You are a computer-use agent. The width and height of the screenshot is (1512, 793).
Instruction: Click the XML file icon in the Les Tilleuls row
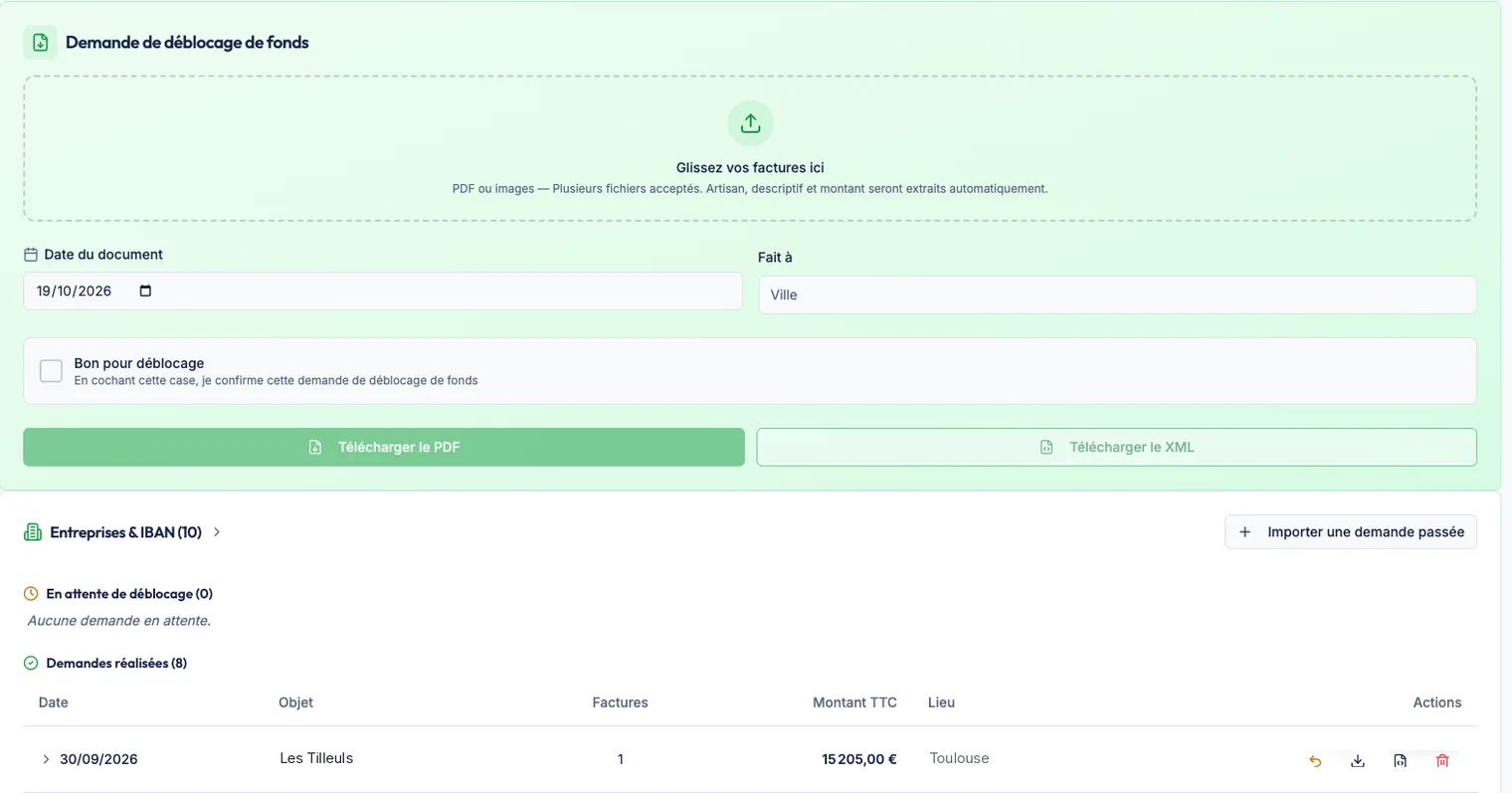coord(1400,761)
